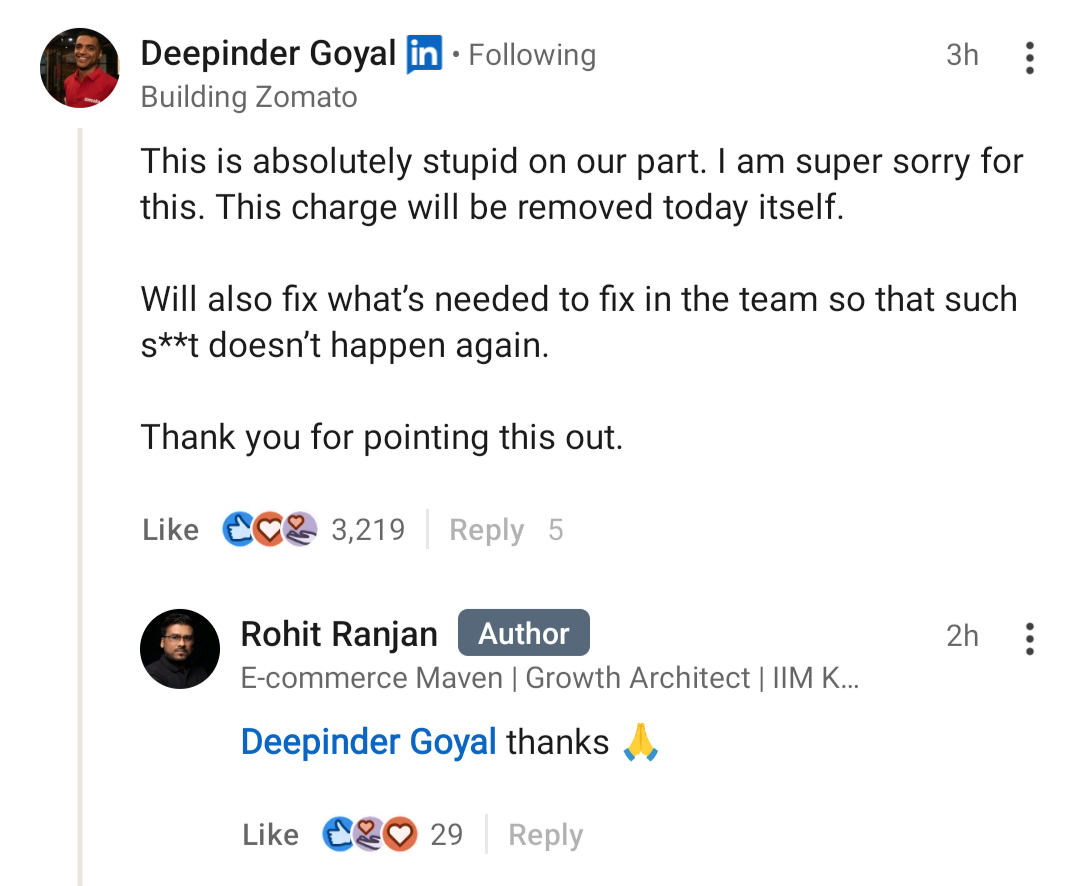The height and width of the screenshot is (886, 1080).
Task: Open the three-dot menu on Rohit's reply
Action: [1029, 638]
